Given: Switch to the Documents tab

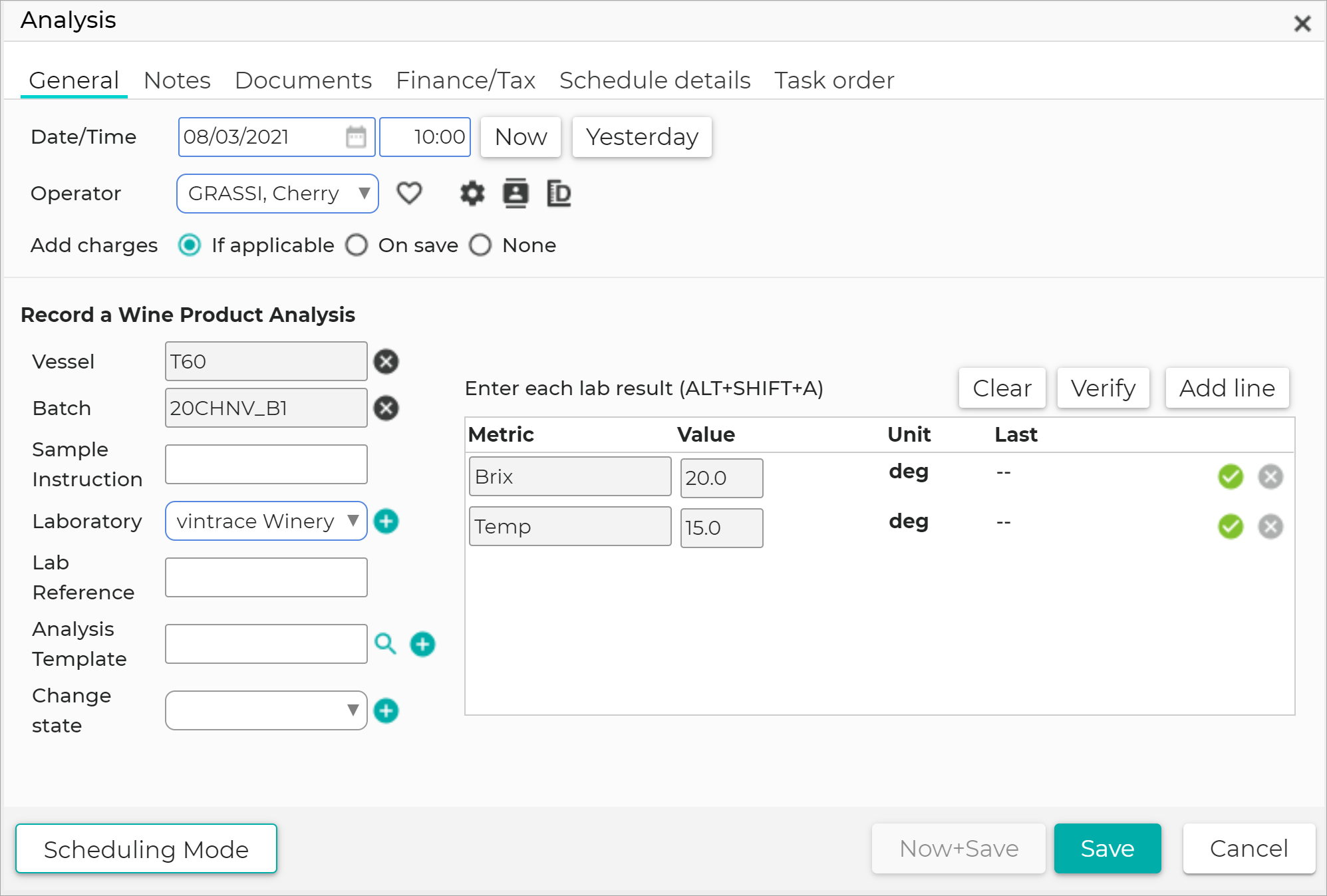Looking at the screenshot, I should [303, 80].
